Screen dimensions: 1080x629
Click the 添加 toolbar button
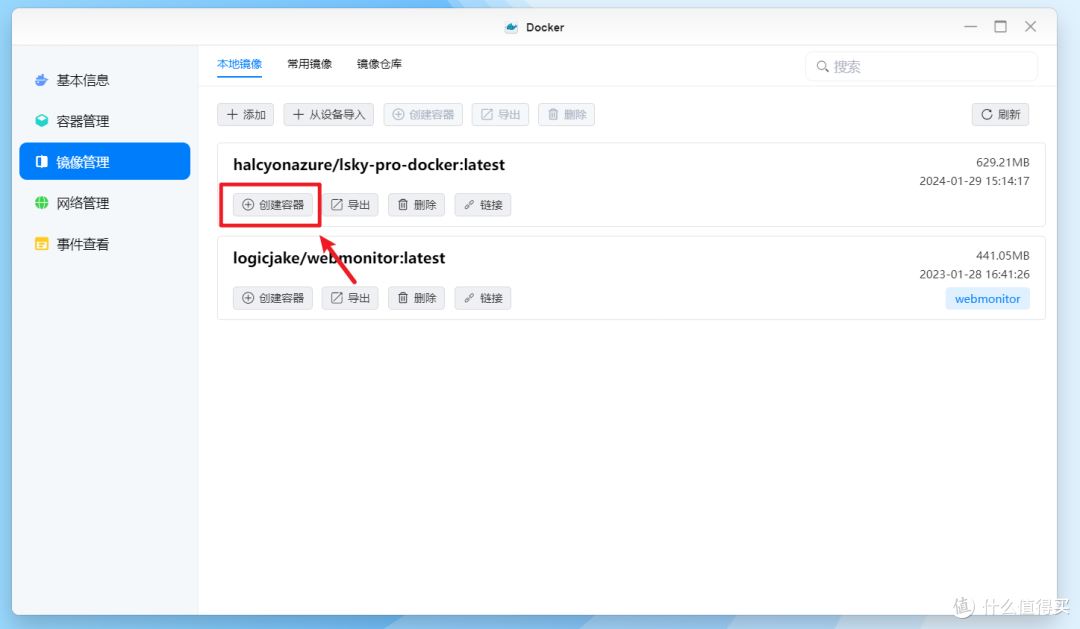pyautogui.click(x=245, y=114)
